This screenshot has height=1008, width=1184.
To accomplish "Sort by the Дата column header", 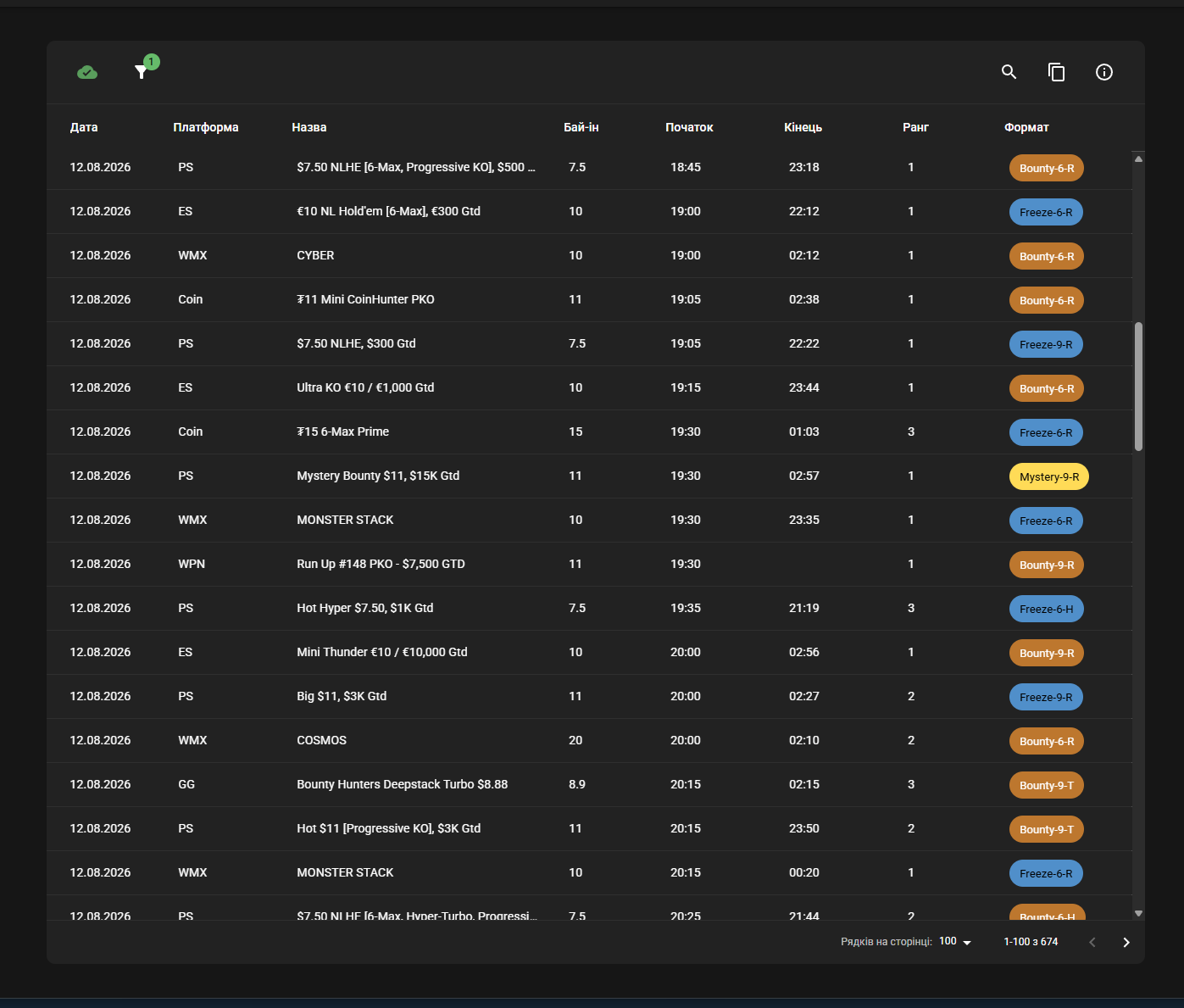I will tap(84, 127).
